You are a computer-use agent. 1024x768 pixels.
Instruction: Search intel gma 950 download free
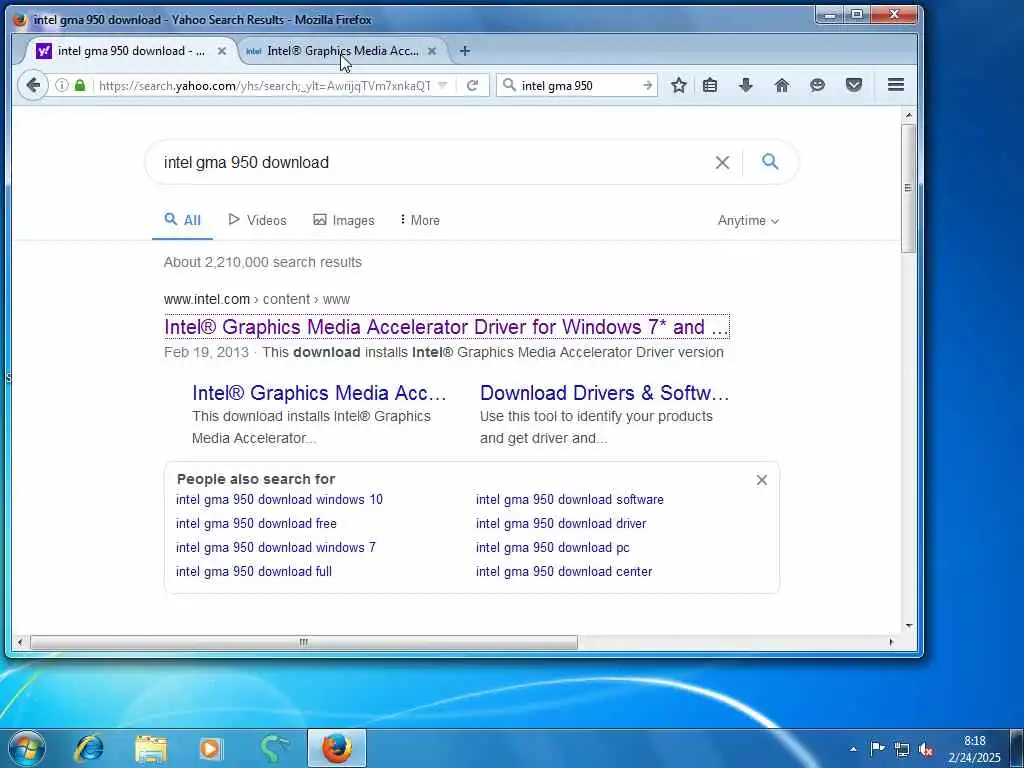tap(256, 524)
